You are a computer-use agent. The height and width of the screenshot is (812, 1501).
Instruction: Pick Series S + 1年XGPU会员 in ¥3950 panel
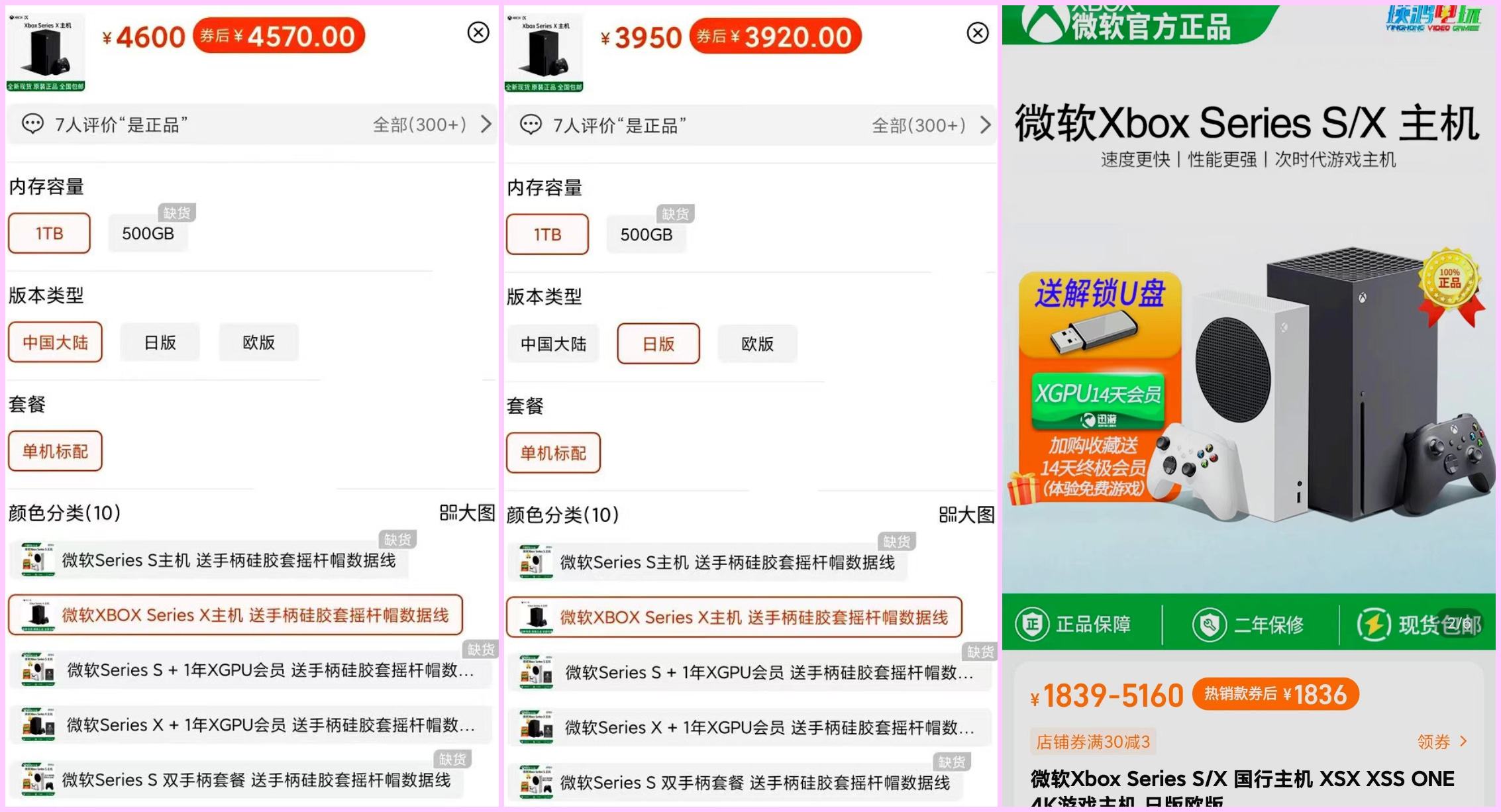750,672
